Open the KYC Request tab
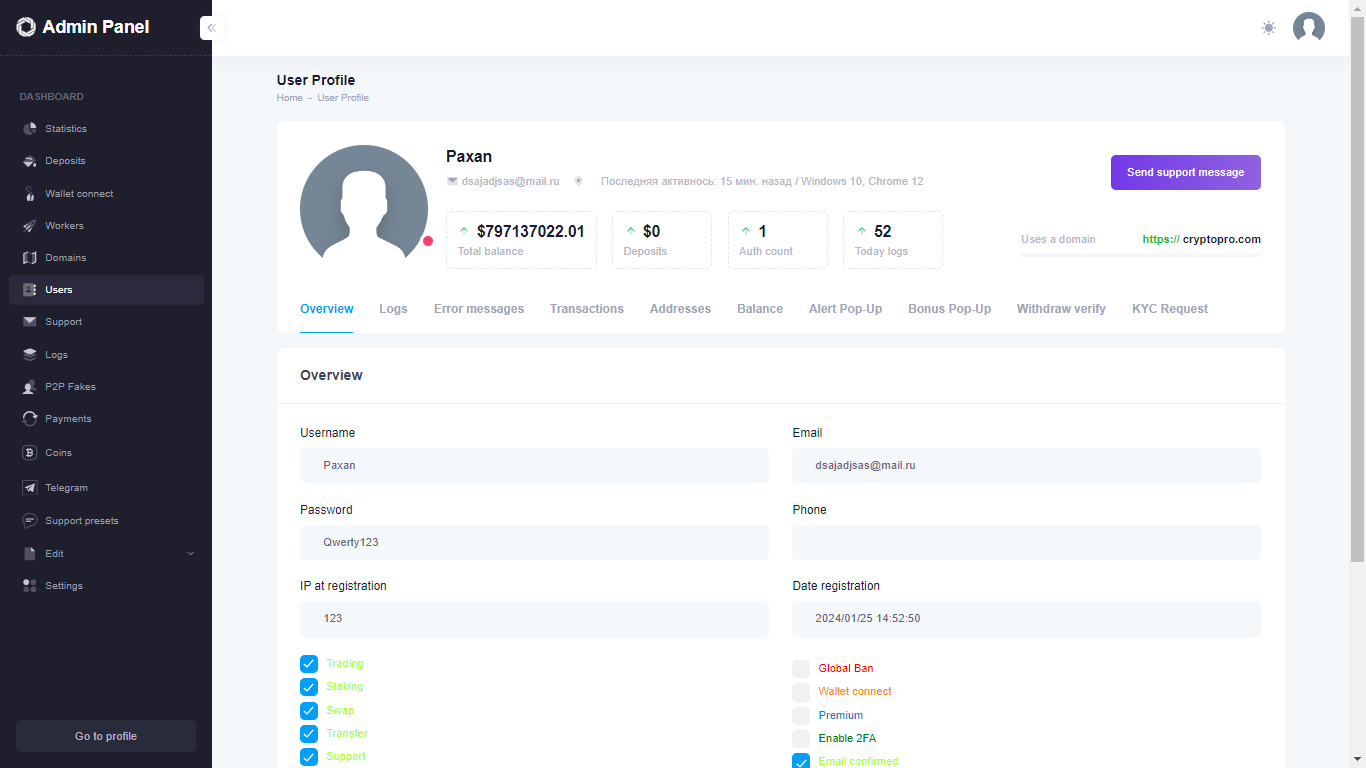The width and height of the screenshot is (1366, 768). tap(1169, 309)
